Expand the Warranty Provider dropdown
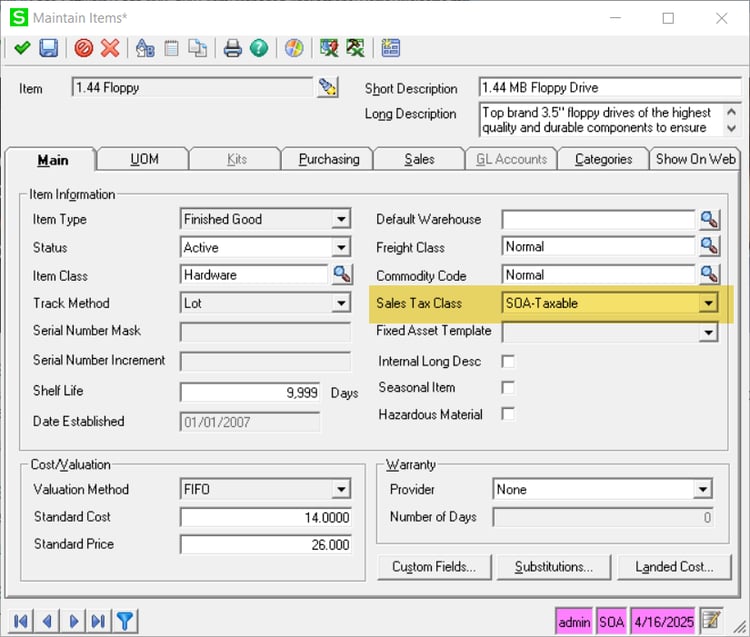 (x=704, y=490)
